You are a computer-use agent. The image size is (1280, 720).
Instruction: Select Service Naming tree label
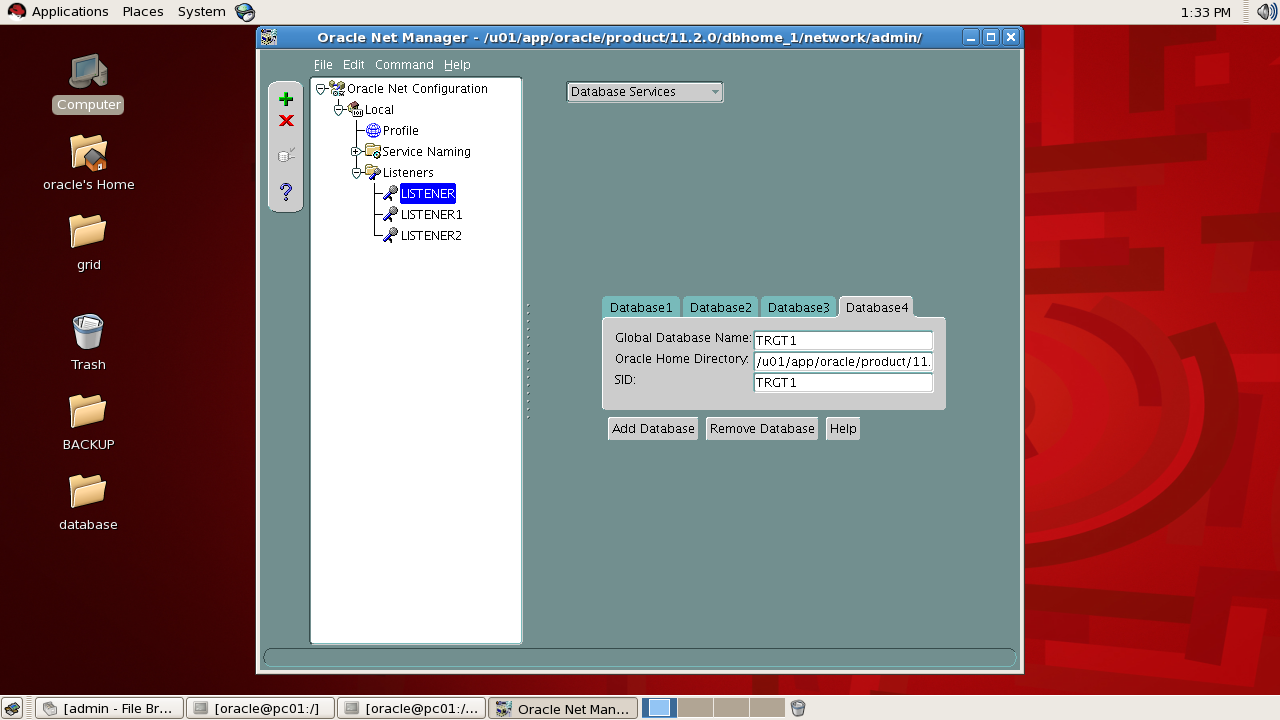click(426, 151)
